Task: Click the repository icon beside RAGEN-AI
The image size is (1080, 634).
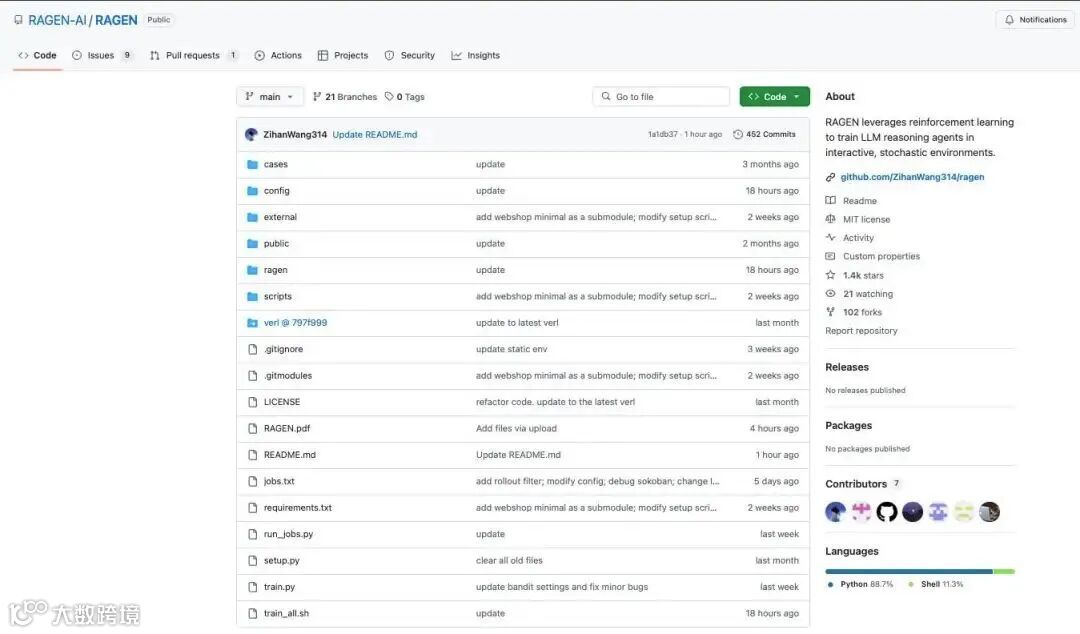Action: point(18,20)
